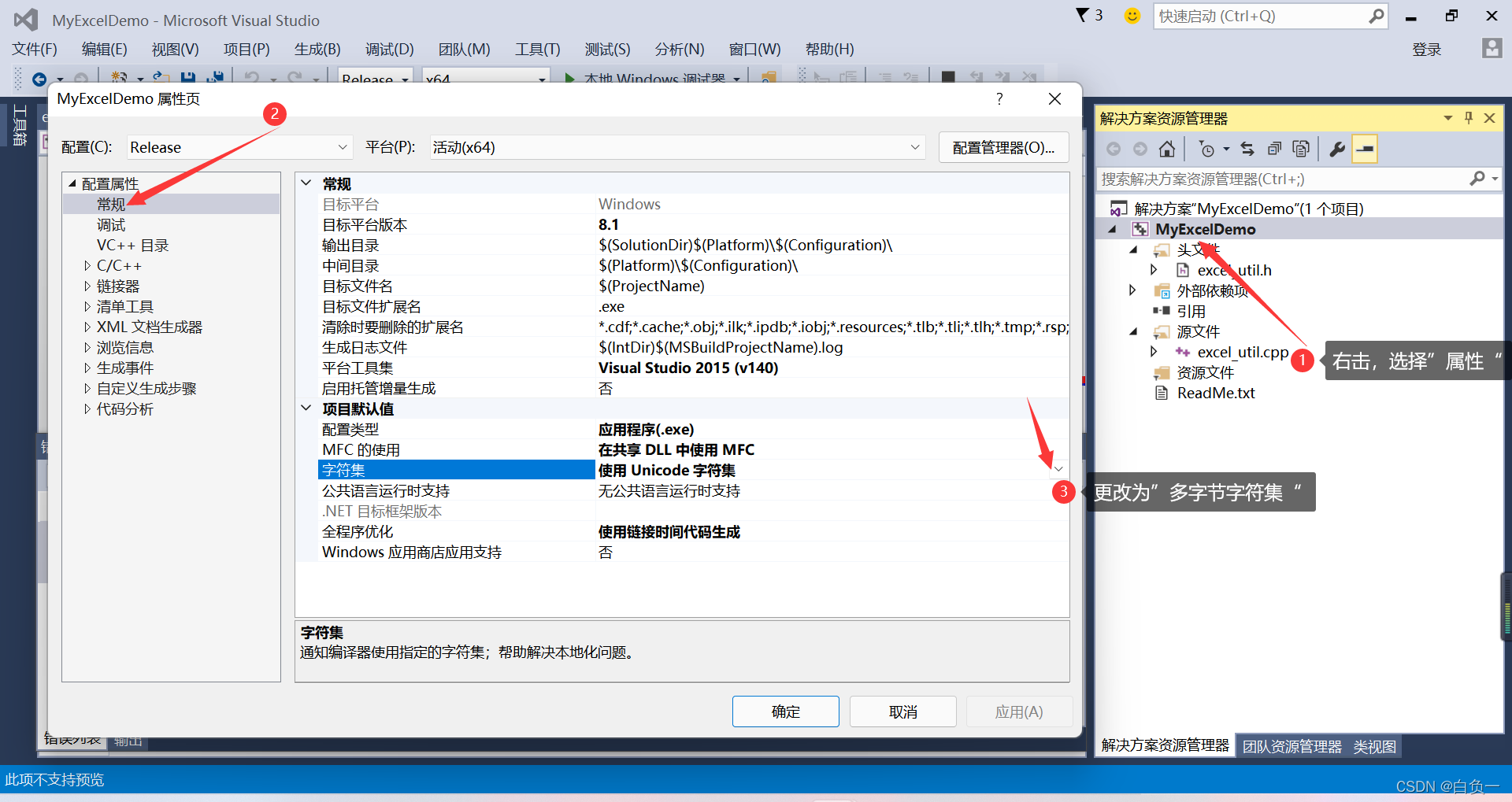The image size is (1512, 802).
Task: Click the excel_util.cpp file icon
Action: coord(1183,352)
